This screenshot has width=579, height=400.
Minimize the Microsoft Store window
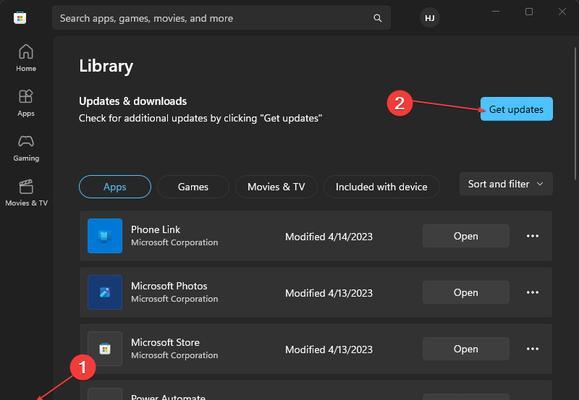(x=496, y=12)
